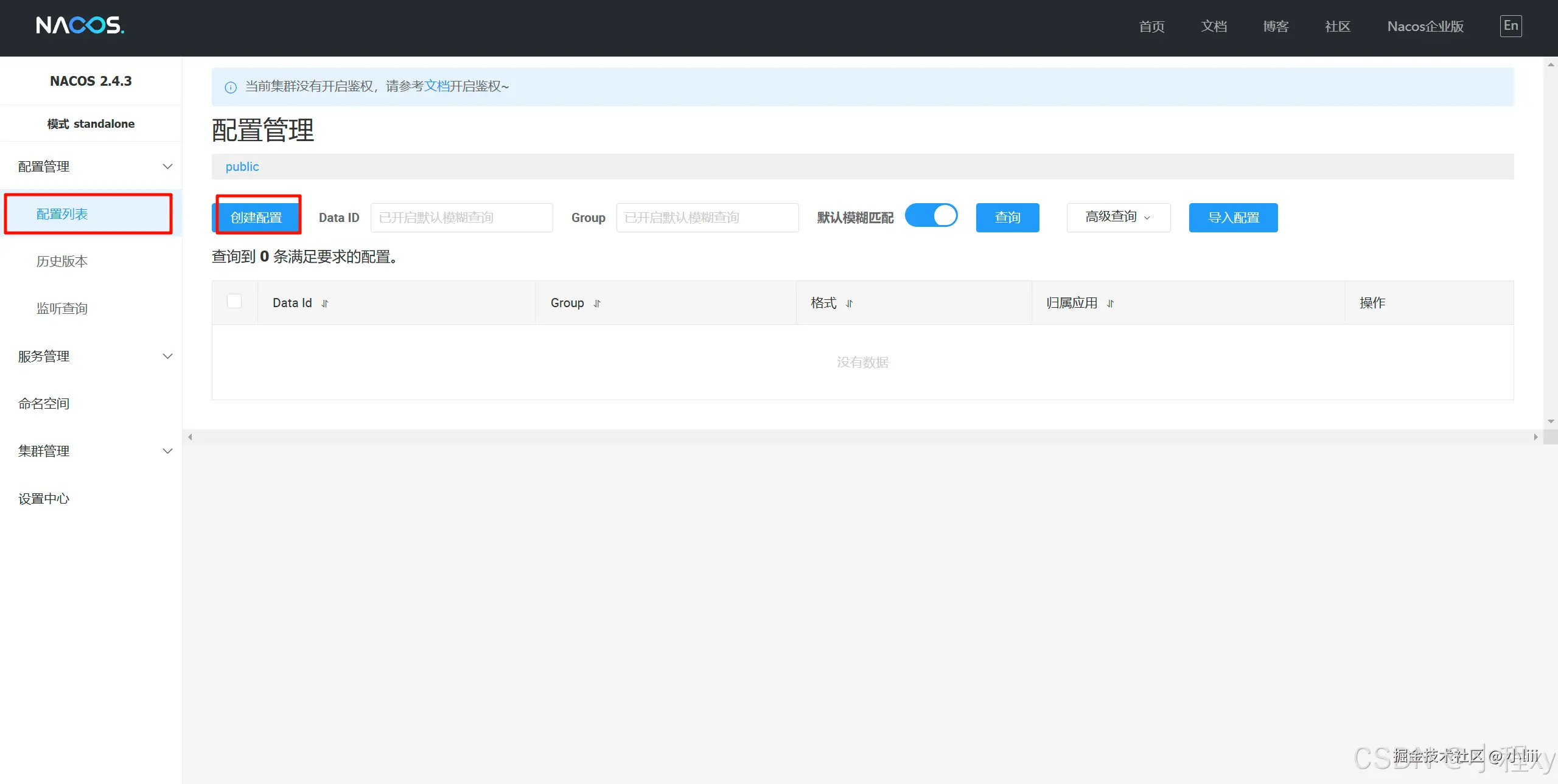Click the 创建配置 button

pyautogui.click(x=256, y=217)
